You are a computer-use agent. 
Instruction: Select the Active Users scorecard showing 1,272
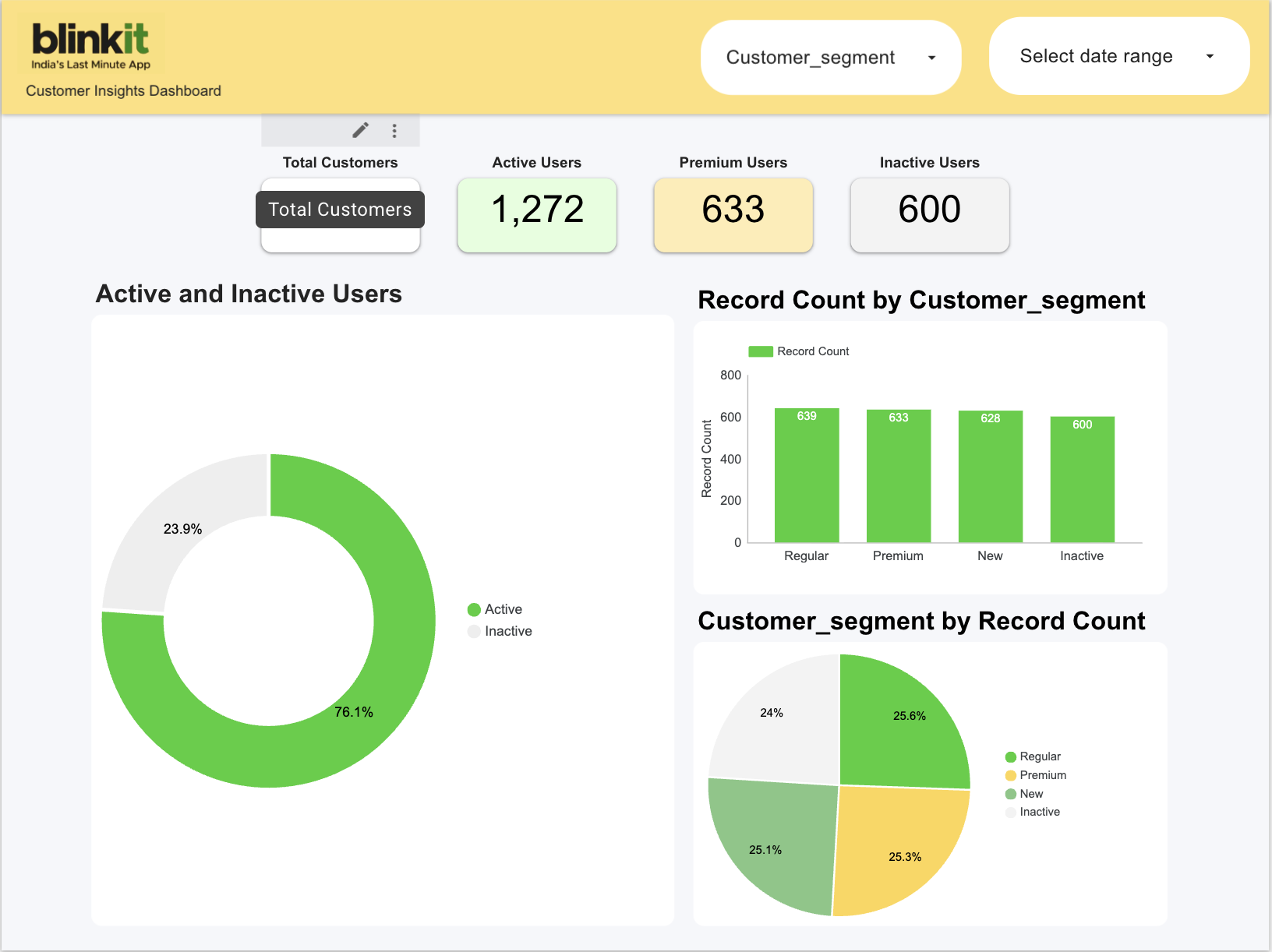point(537,215)
